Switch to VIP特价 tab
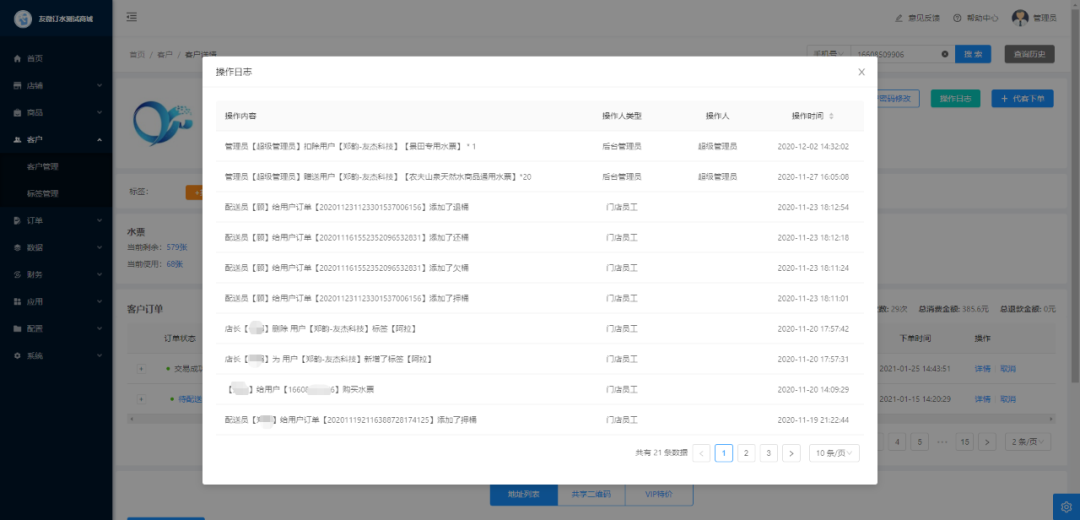Viewport: 1080px width, 520px height. (659, 495)
